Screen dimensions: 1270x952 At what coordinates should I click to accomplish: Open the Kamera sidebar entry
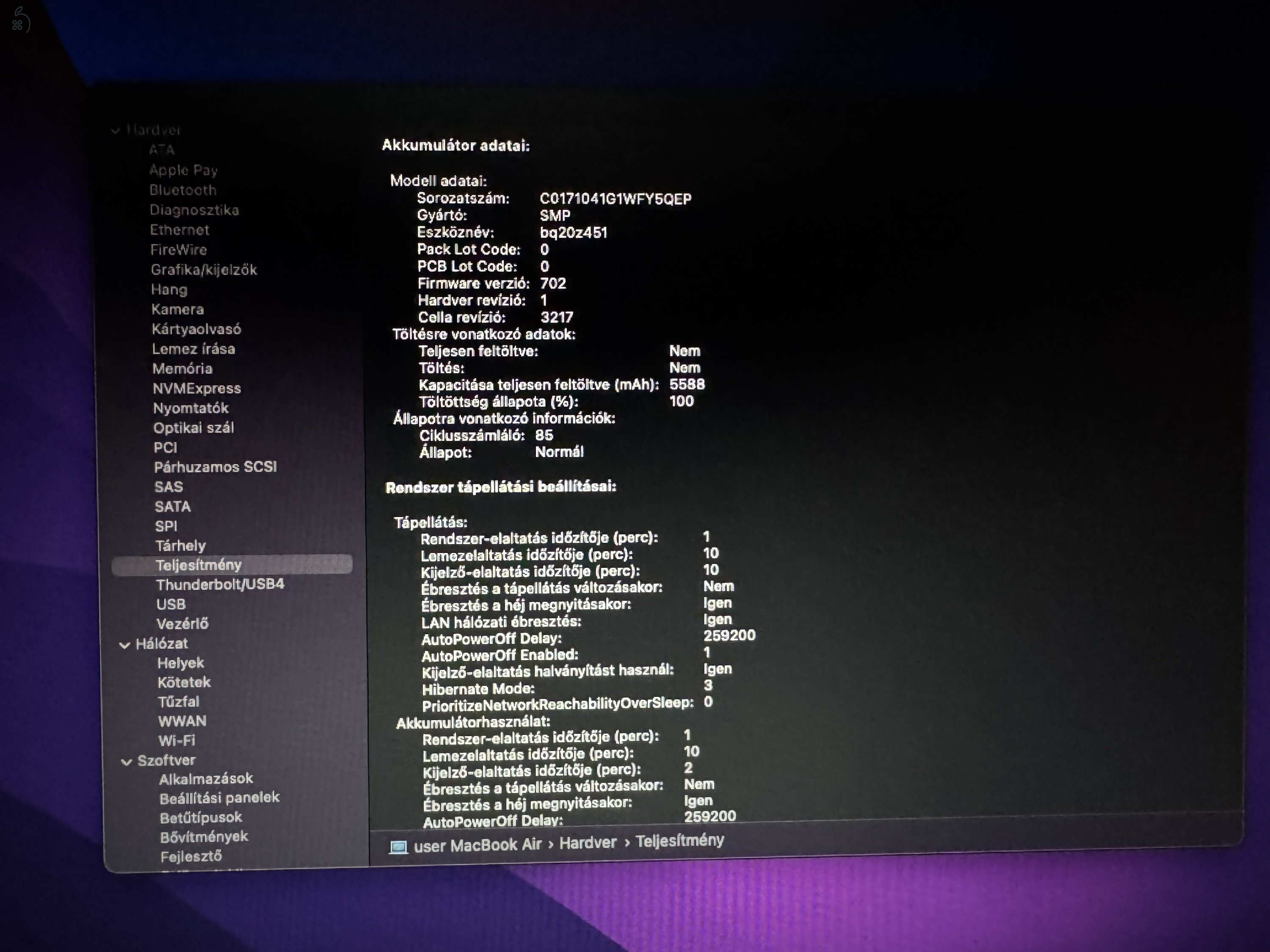point(177,309)
